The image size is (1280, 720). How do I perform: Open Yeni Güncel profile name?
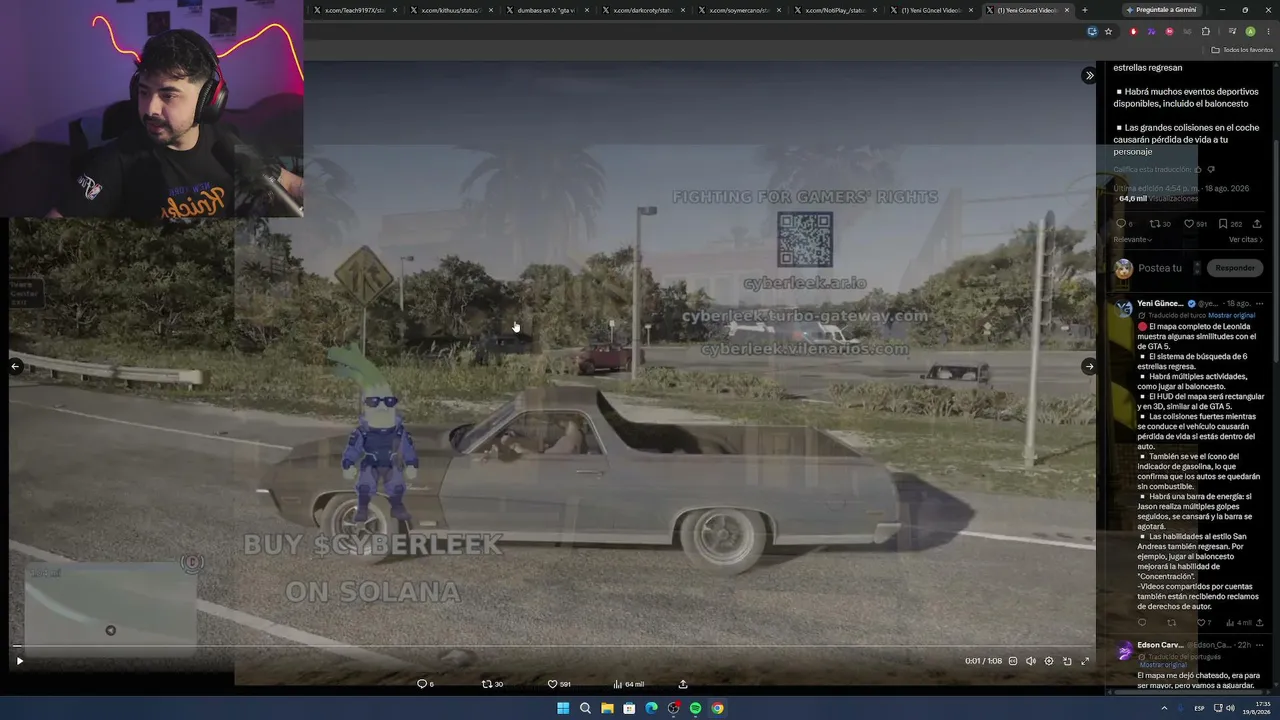pyautogui.click(x=1160, y=303)
